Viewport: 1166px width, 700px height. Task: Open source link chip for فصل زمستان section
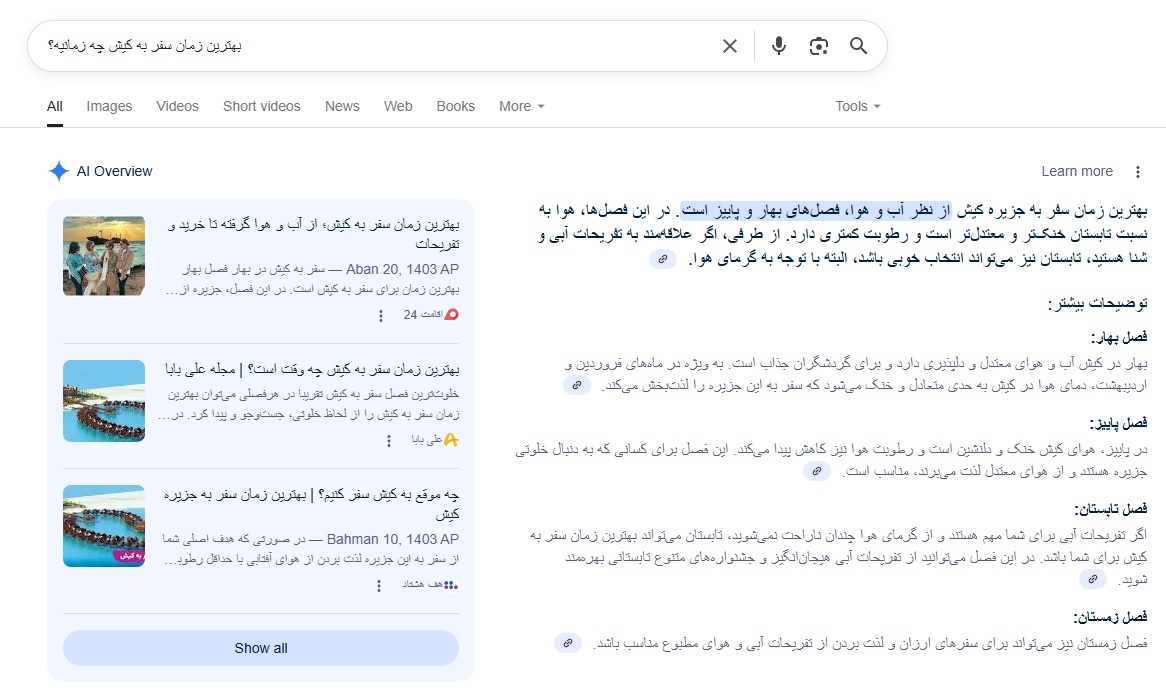(567, 643)
